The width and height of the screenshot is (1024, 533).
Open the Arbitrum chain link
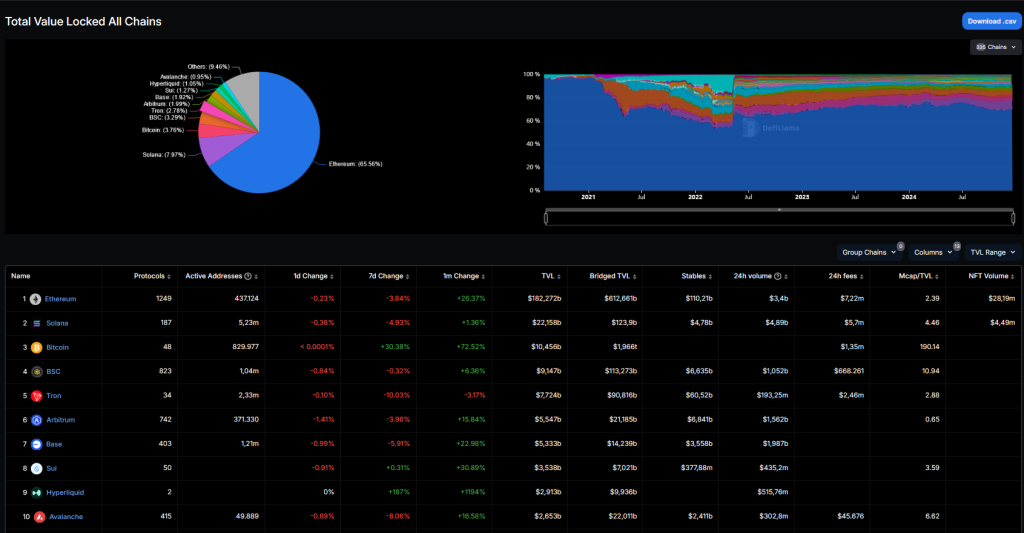(61, 420)
